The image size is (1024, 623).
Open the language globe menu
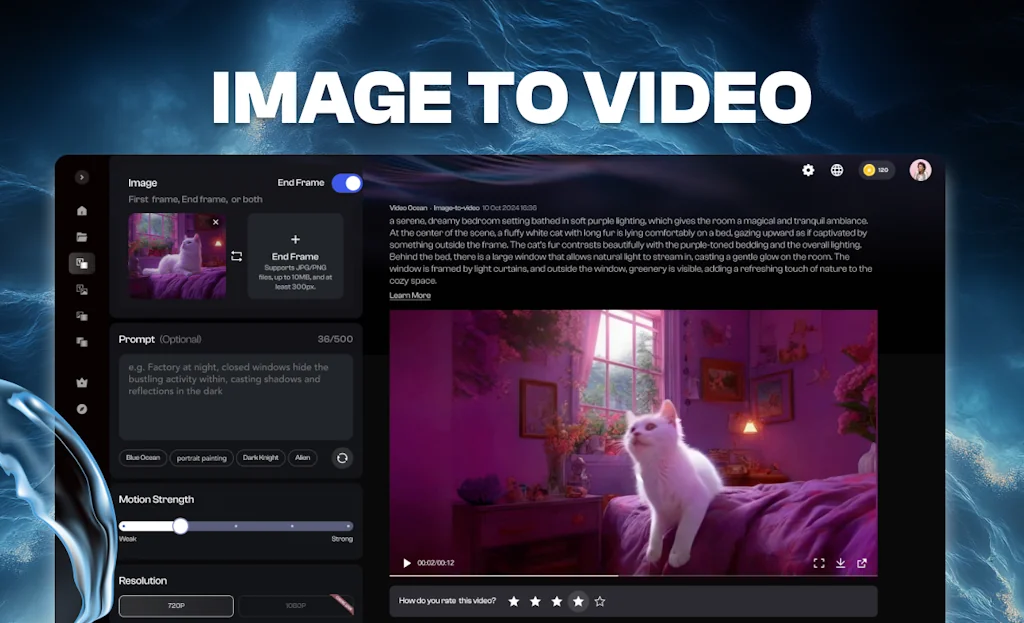(x=837, y=170)
